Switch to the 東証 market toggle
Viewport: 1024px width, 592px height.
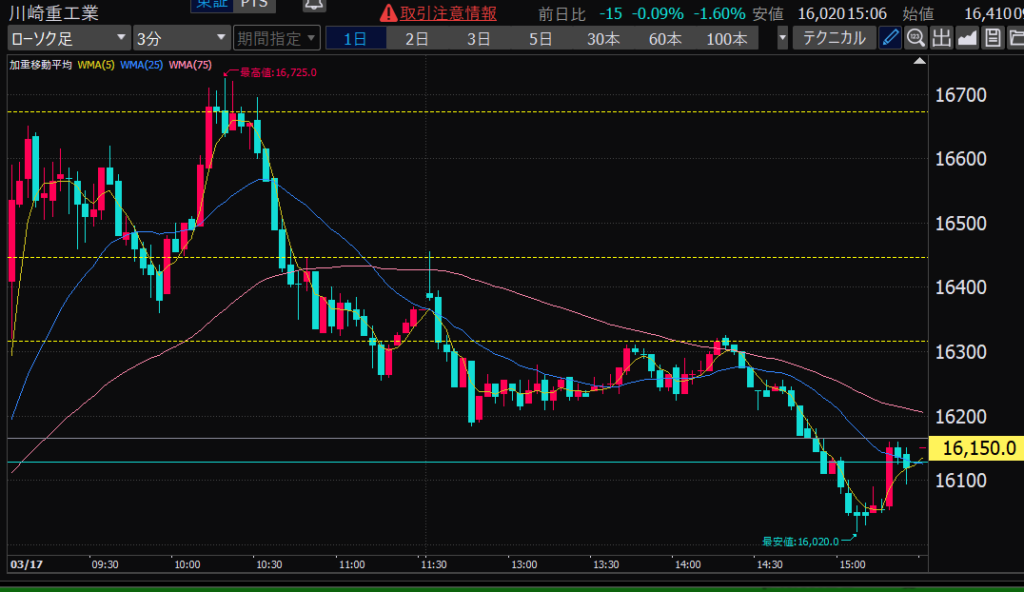coord(211,5)
